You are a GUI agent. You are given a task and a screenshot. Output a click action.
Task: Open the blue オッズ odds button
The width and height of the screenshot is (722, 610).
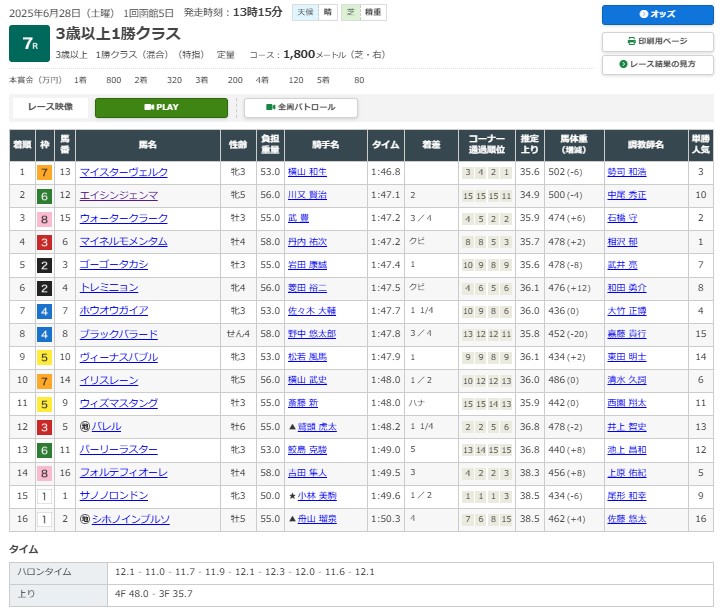pyautogui.click(x=657, y=15)
